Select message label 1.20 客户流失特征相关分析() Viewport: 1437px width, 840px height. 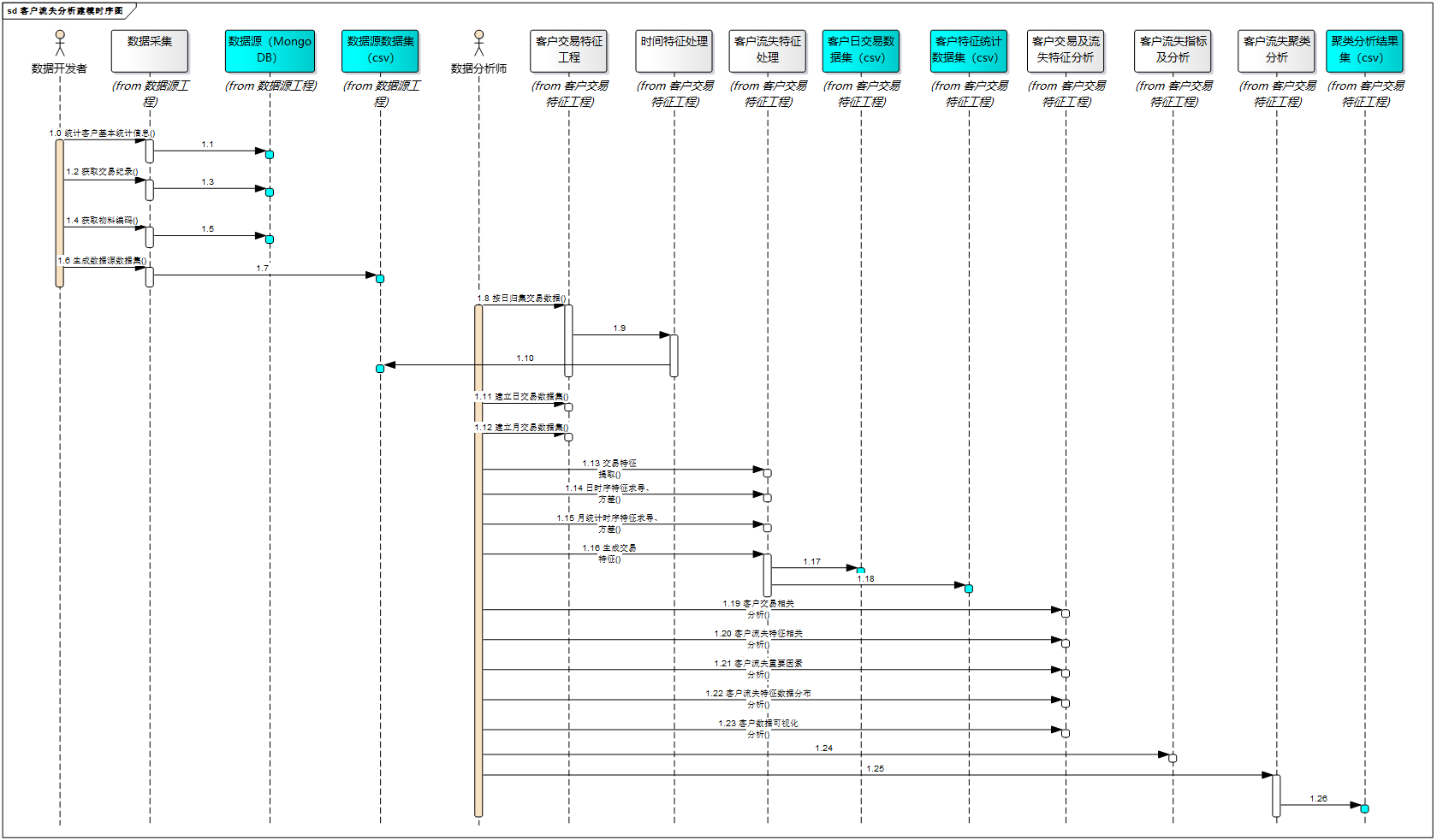pos(758,639)
